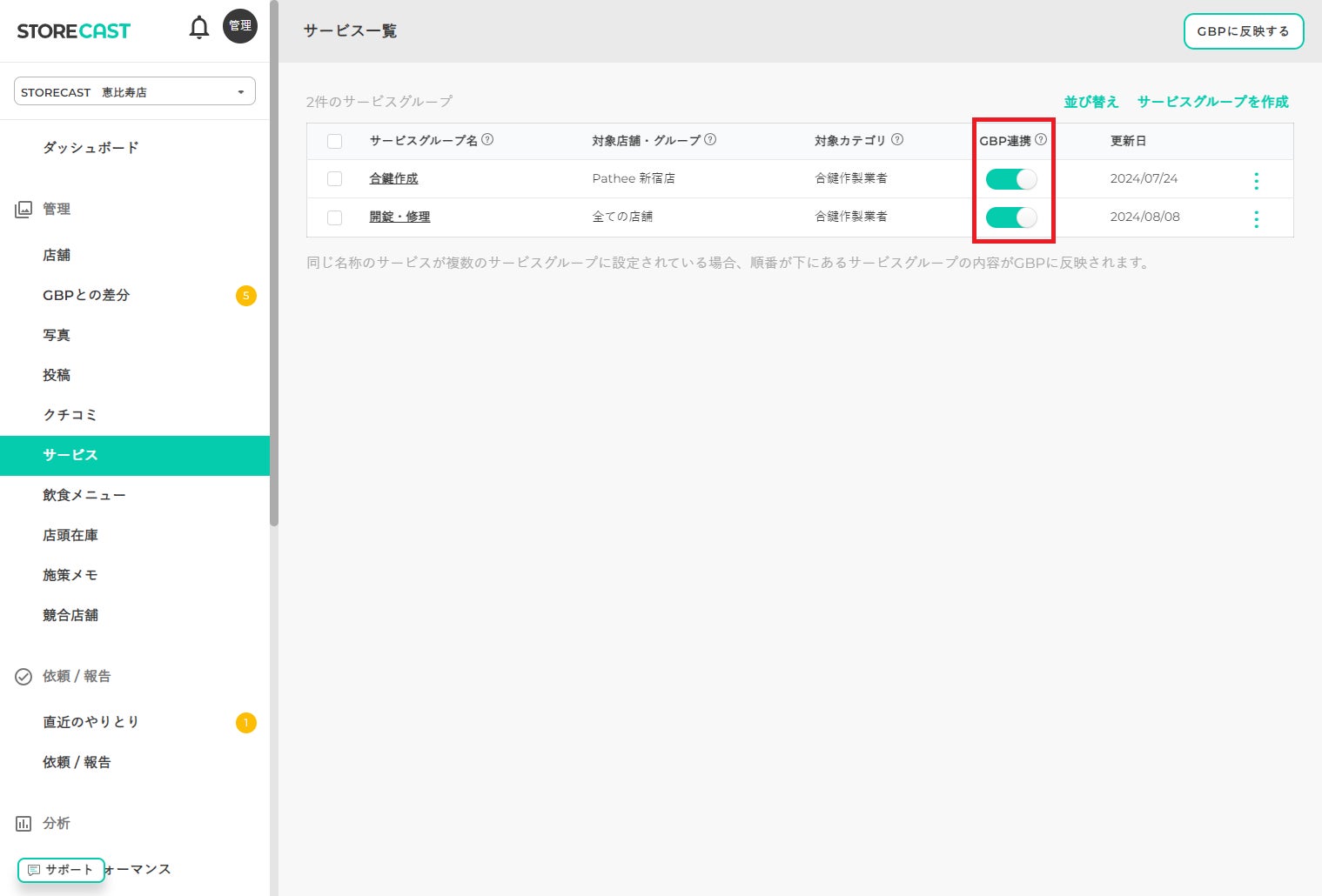Click the sidebar vertical scrollbar

click(274, 264)
